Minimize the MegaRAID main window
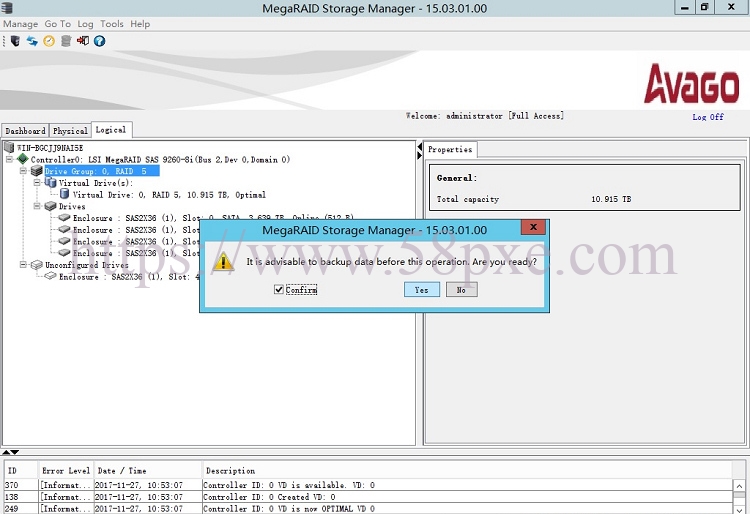Viewport: 750px width, 514px height. [x=685, y=7]
